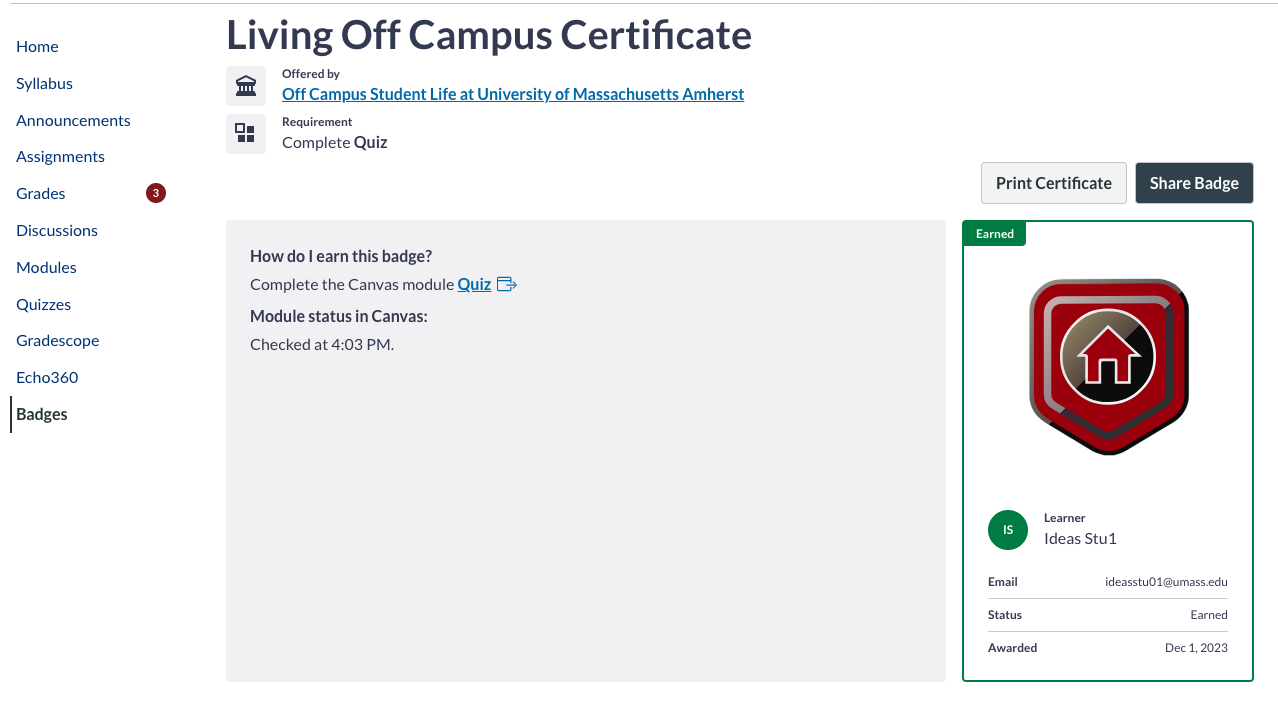Open Gradescope from course navigation
Viewport: 1278px width, 720px height.
(x=57, y=341)
